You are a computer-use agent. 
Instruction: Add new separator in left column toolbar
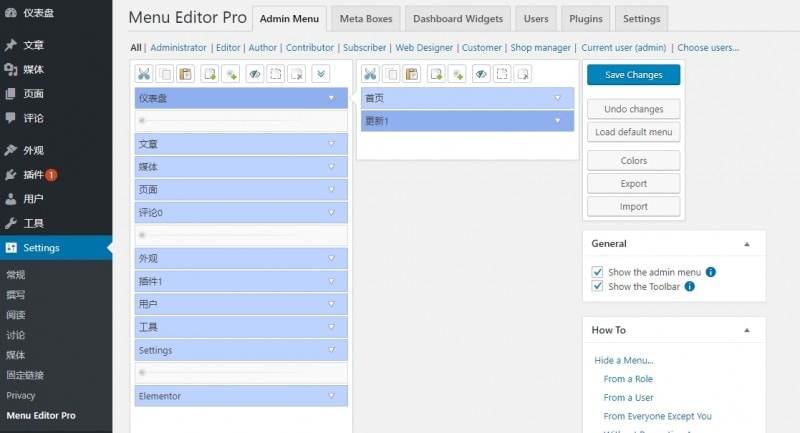231,74
